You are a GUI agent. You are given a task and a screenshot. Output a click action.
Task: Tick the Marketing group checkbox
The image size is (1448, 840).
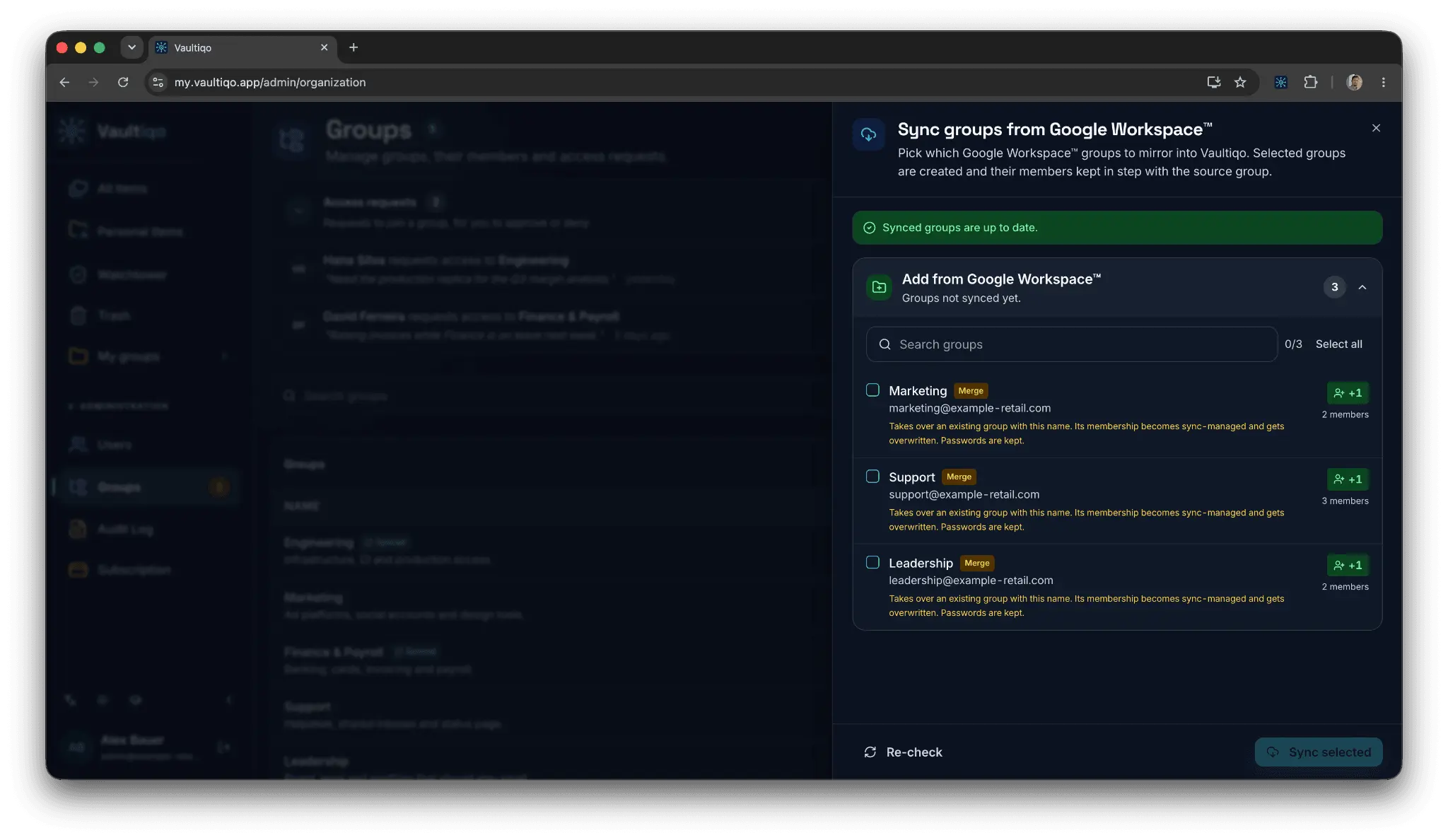coord(872,390)
